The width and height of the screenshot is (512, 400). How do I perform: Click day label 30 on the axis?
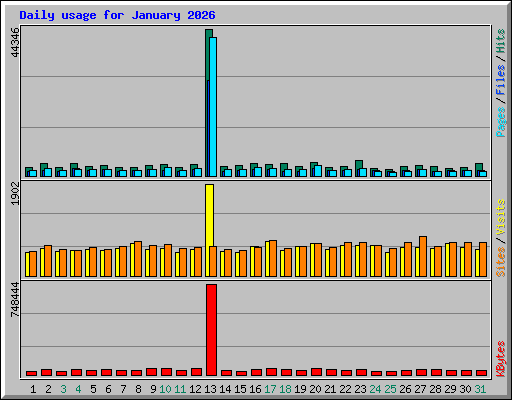[x=465, y=389]
